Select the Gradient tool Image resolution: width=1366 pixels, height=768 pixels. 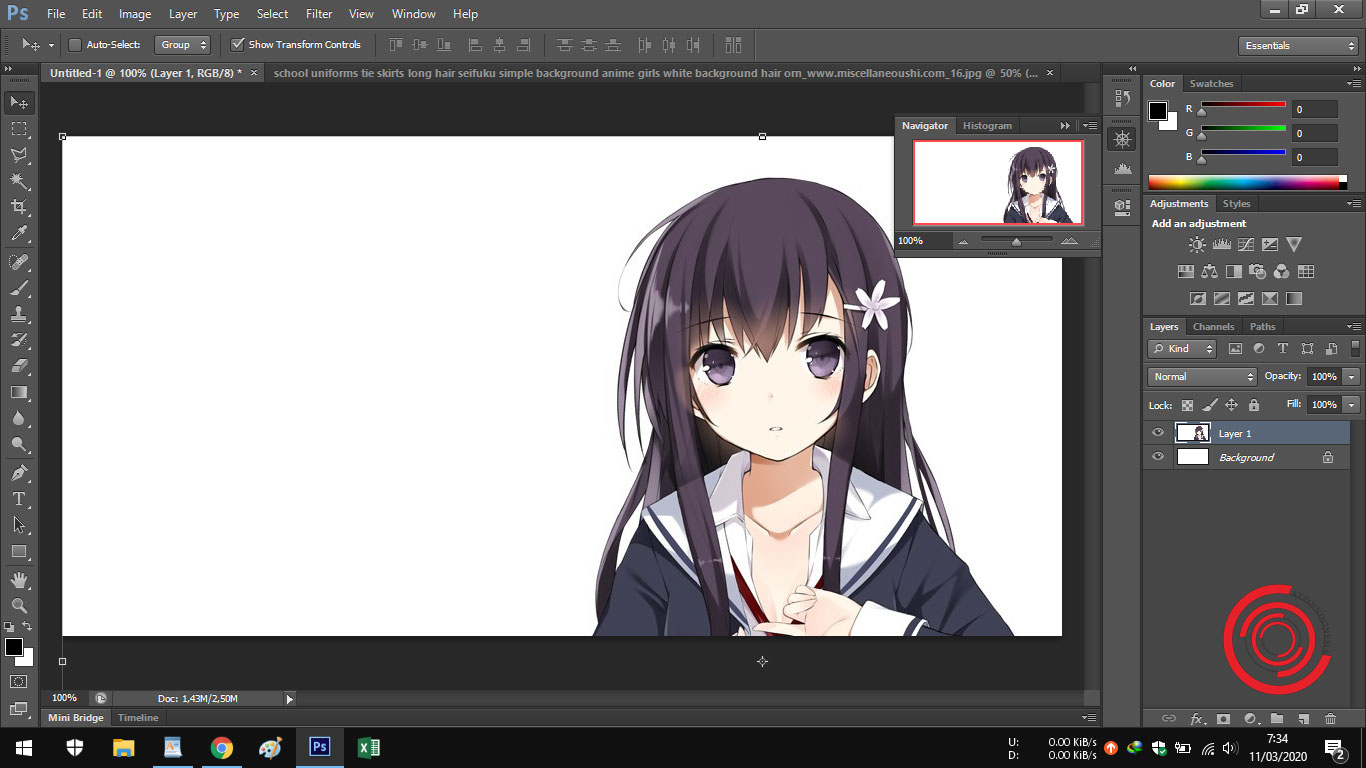click(19, 392)
